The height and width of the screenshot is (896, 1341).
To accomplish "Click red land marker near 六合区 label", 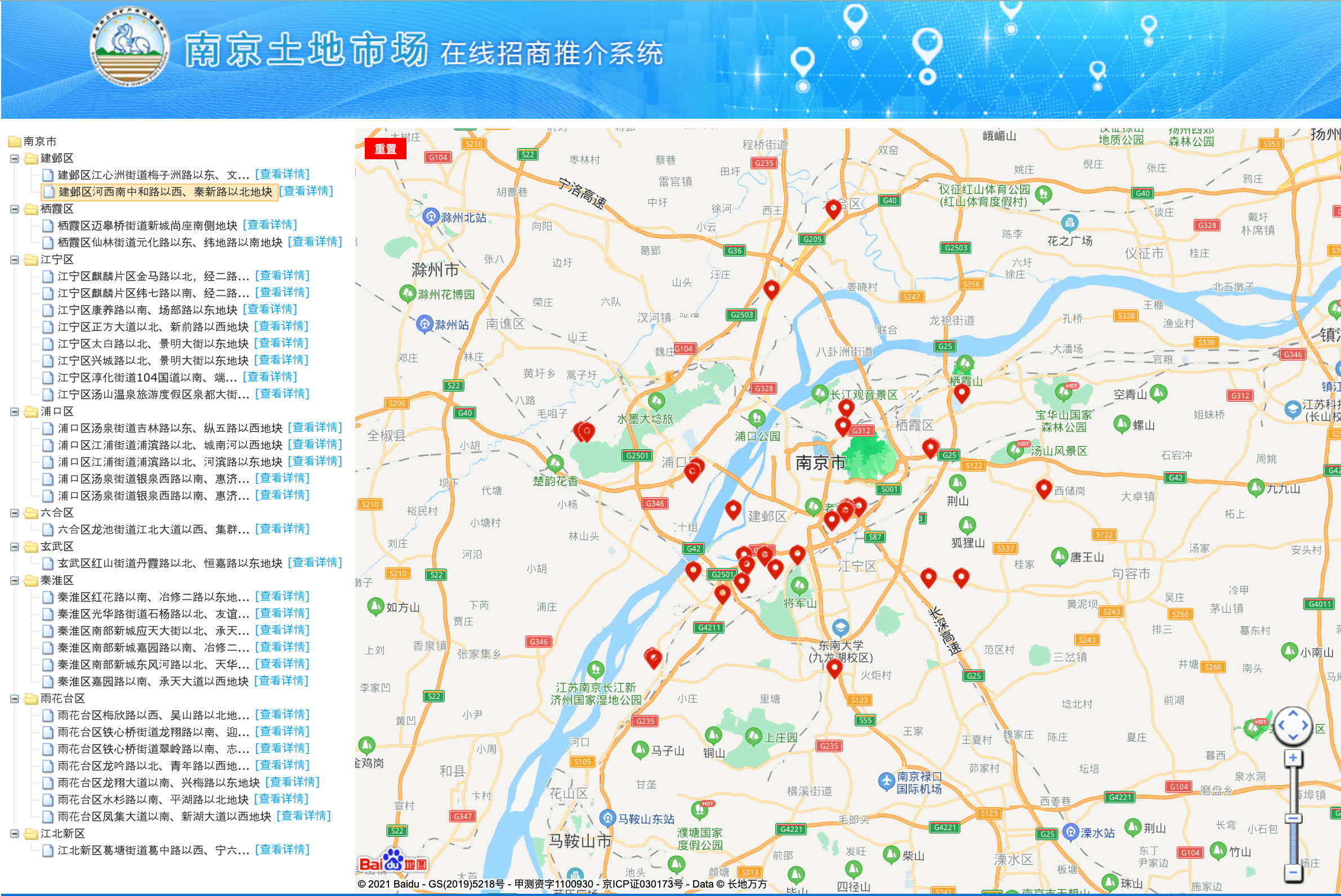I will pos(833,210).
